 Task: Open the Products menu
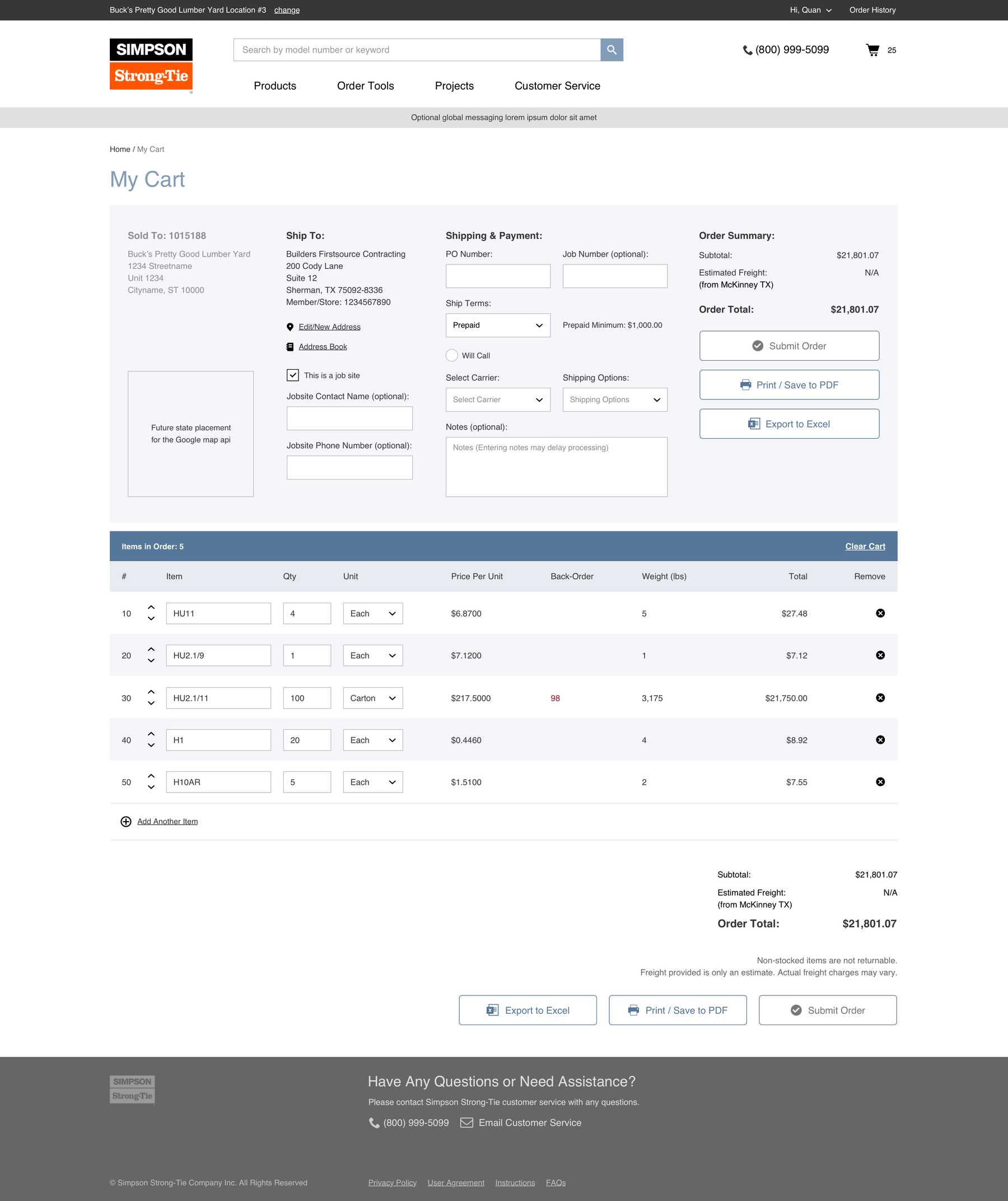coord(275,86)
